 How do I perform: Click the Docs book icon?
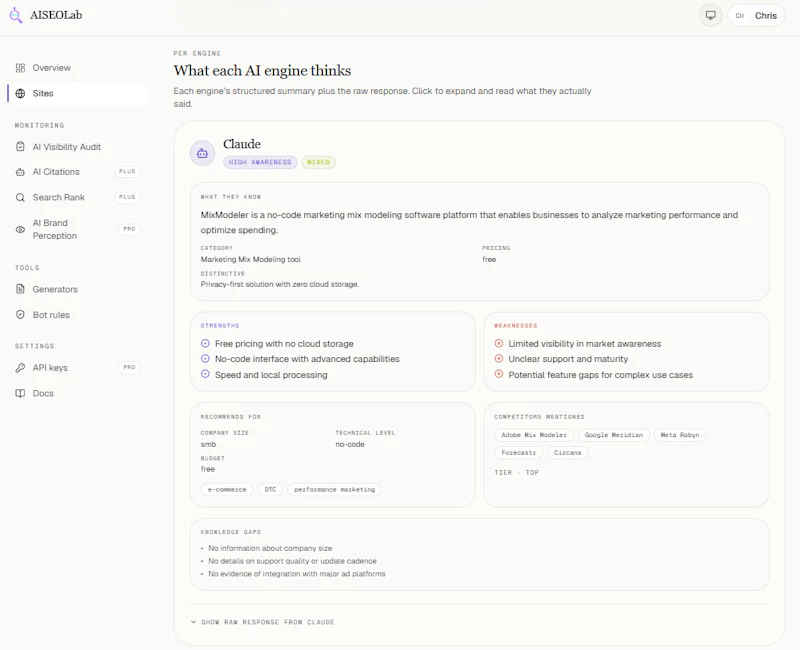click(x=20, y=393)
